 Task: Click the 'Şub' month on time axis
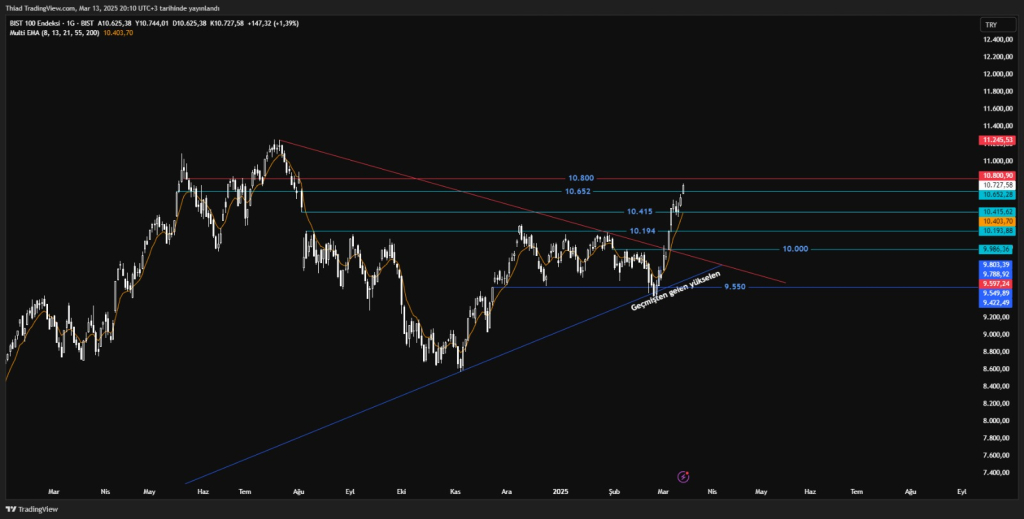click(613, 490)
